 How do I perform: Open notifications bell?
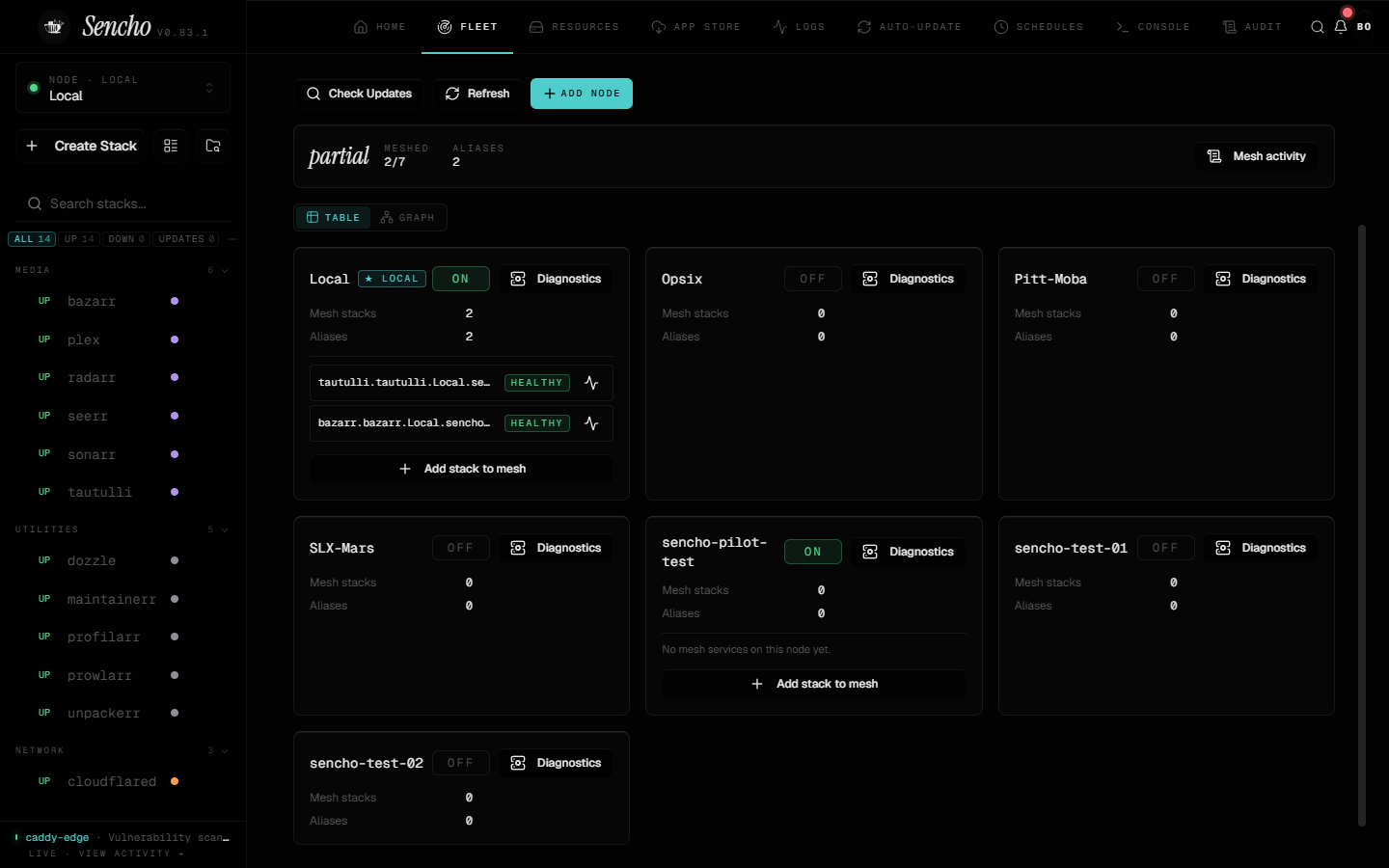(x=1341, y=27)
